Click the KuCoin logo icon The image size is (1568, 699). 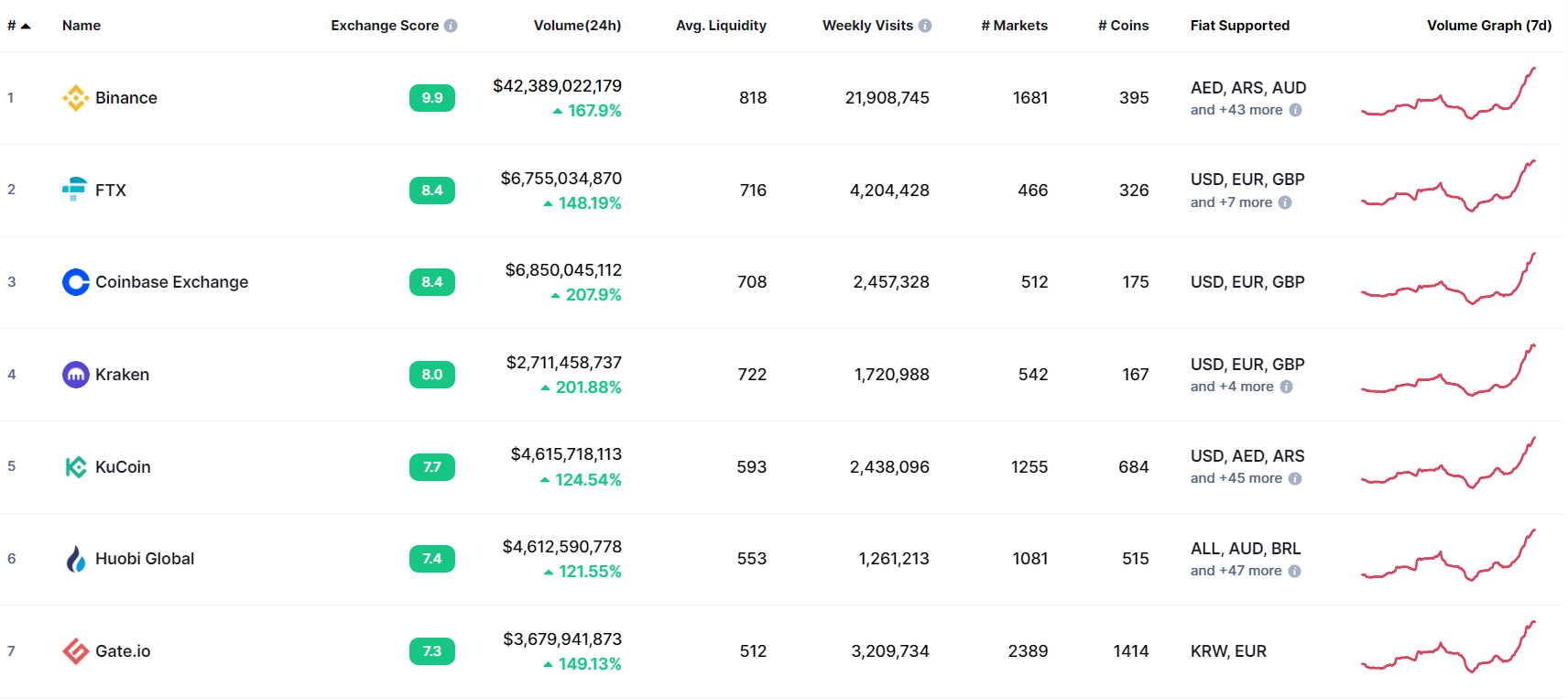tap(75, 467)
